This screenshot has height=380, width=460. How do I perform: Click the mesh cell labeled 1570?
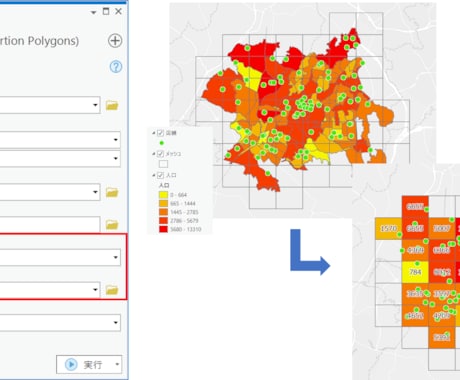point(389,229)
